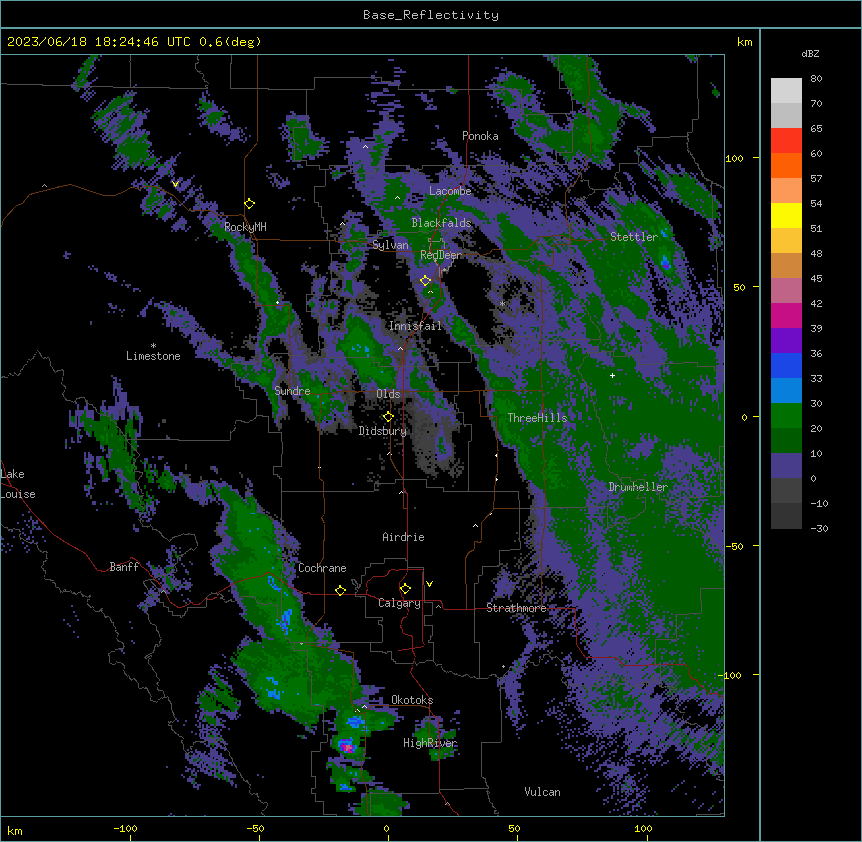Click the Ponoka city label
Image resolution: width=862 pixels, height=842 pixels.
(480, 136)
